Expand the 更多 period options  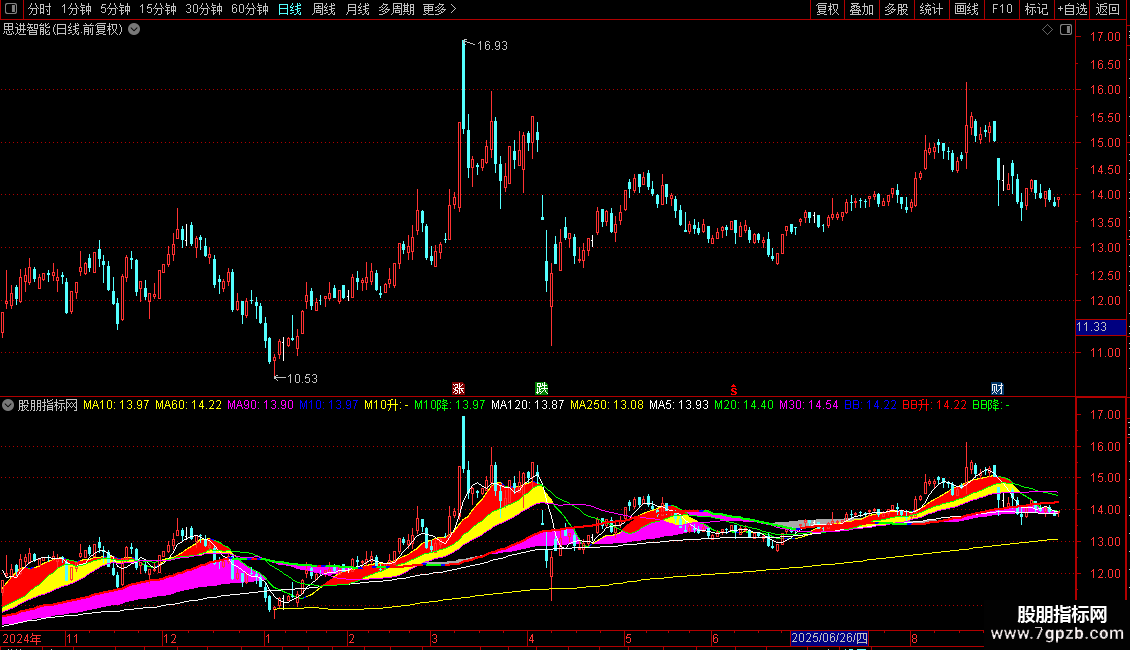[439, 9]
